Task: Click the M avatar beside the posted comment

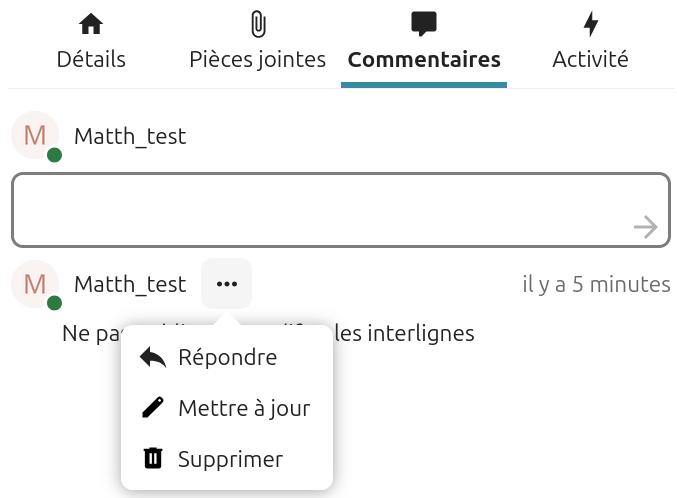Action: point(35,285)
